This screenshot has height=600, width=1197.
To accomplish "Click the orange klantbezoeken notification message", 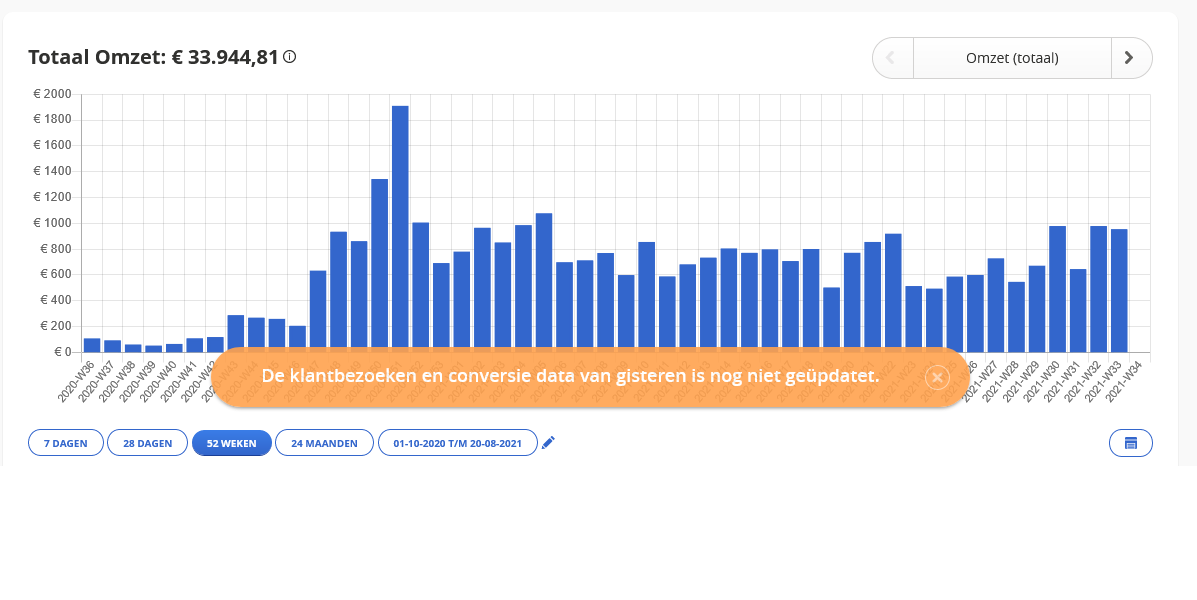I will coord(570,376).
